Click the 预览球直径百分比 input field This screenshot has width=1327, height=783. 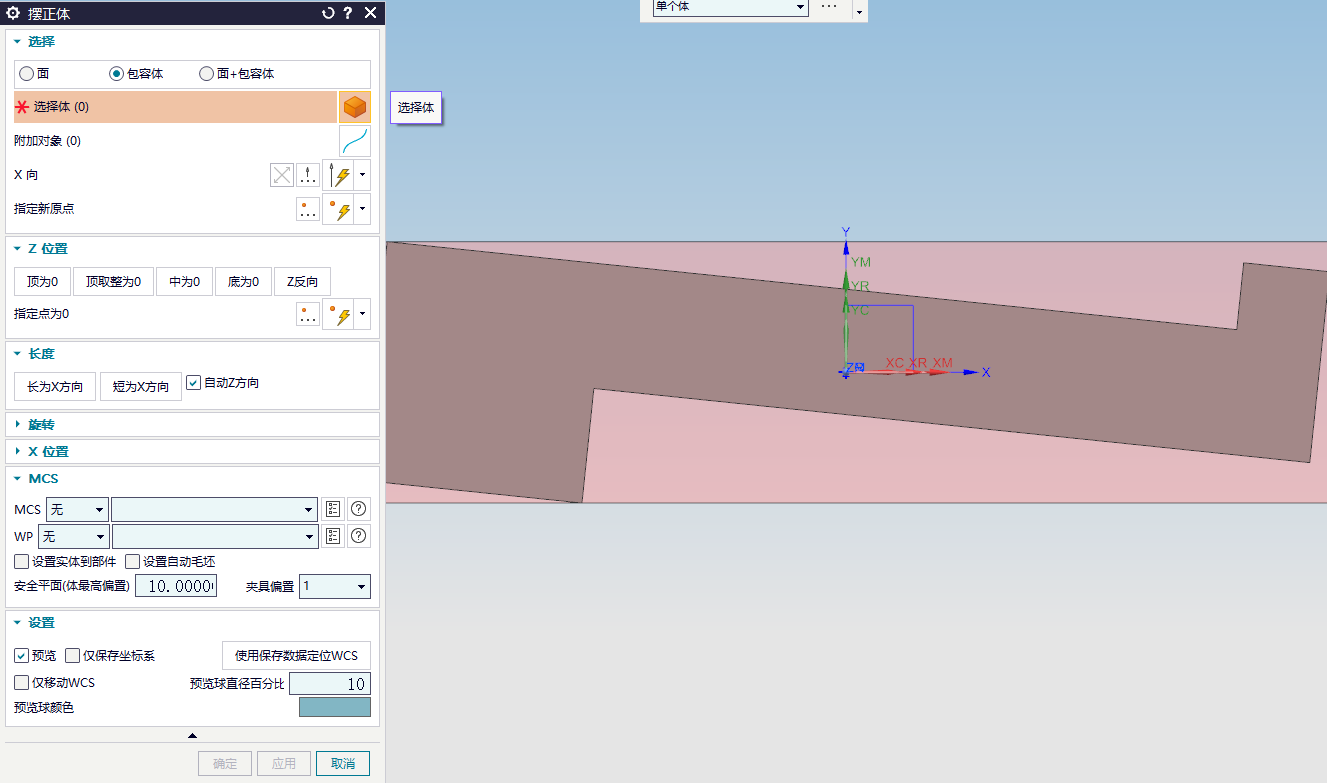[330, 684]
